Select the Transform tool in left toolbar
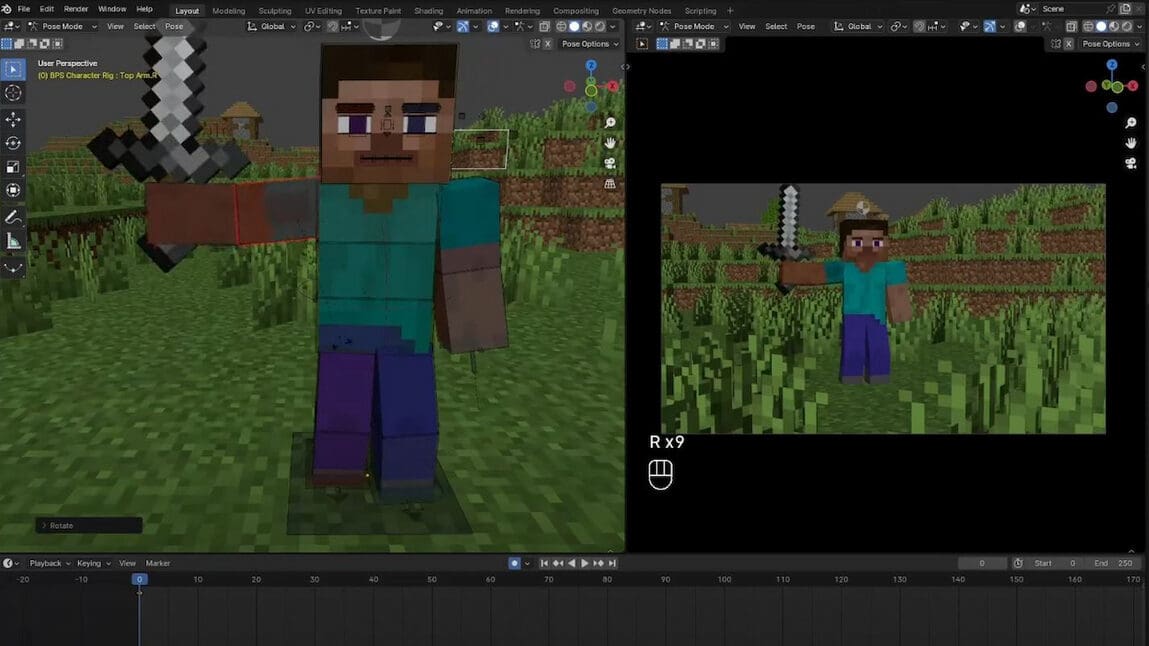The height and width of the screenshot is (646, 1149). coord(13,190)
